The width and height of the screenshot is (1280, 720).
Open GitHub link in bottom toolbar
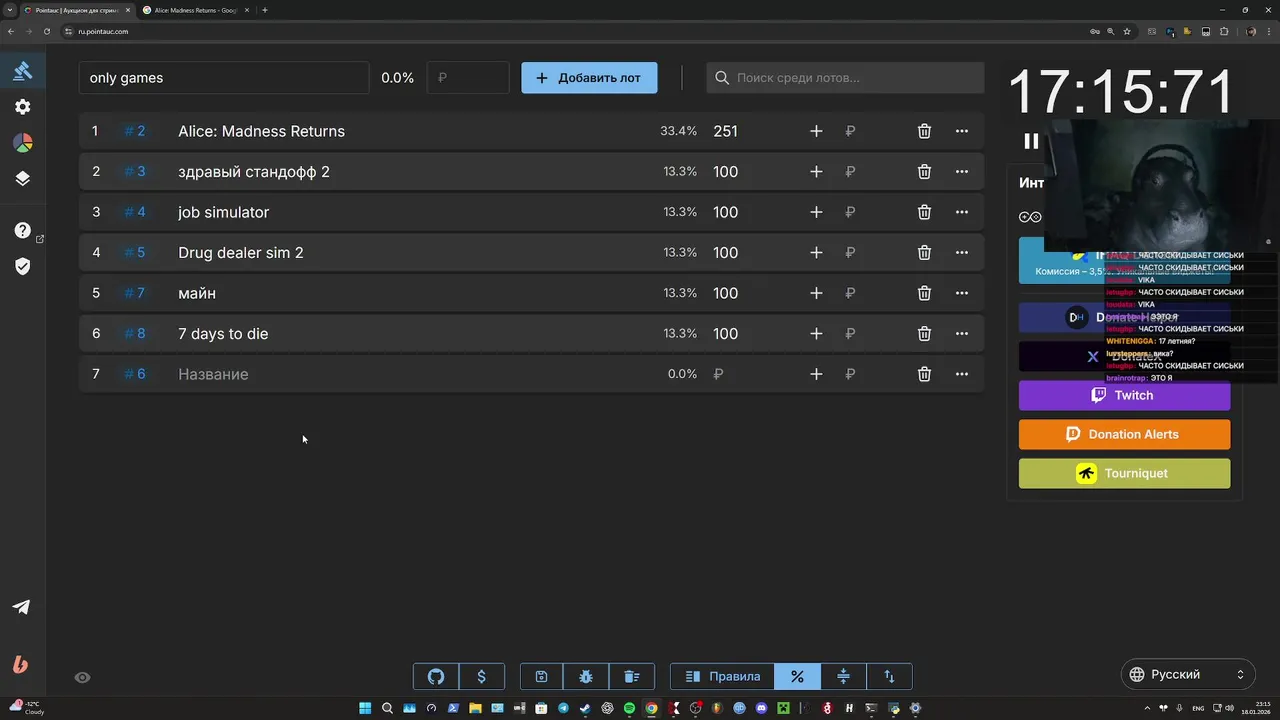pos(436,676)
